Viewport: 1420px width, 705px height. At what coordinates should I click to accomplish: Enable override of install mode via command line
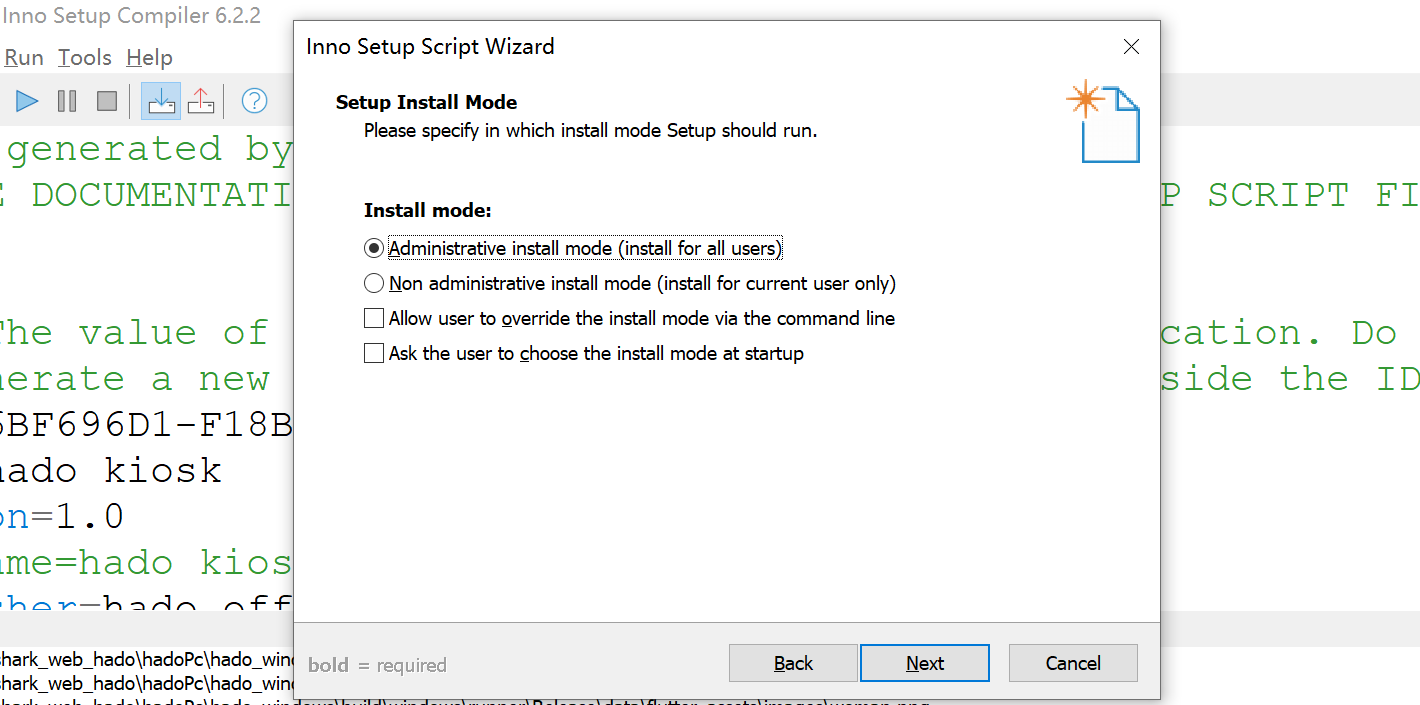pos(374,318)
